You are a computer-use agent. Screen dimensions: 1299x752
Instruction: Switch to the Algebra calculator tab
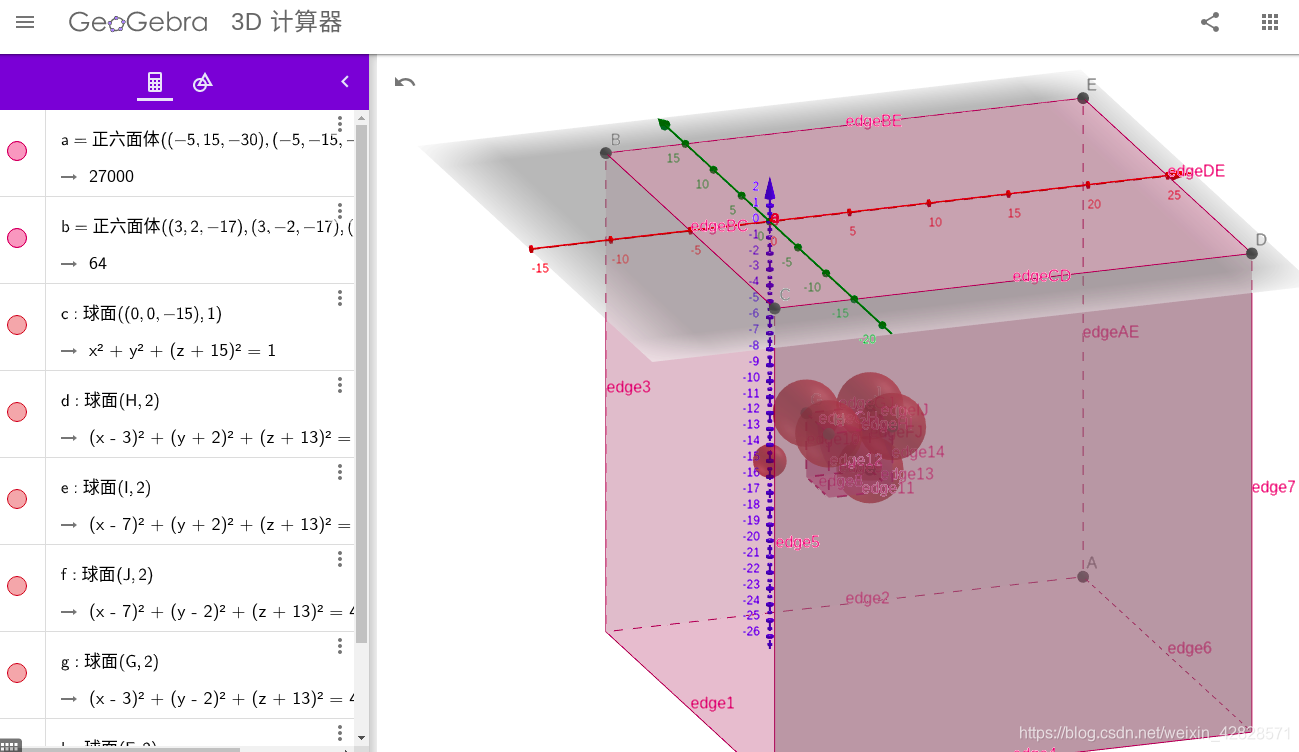point(155,82)
